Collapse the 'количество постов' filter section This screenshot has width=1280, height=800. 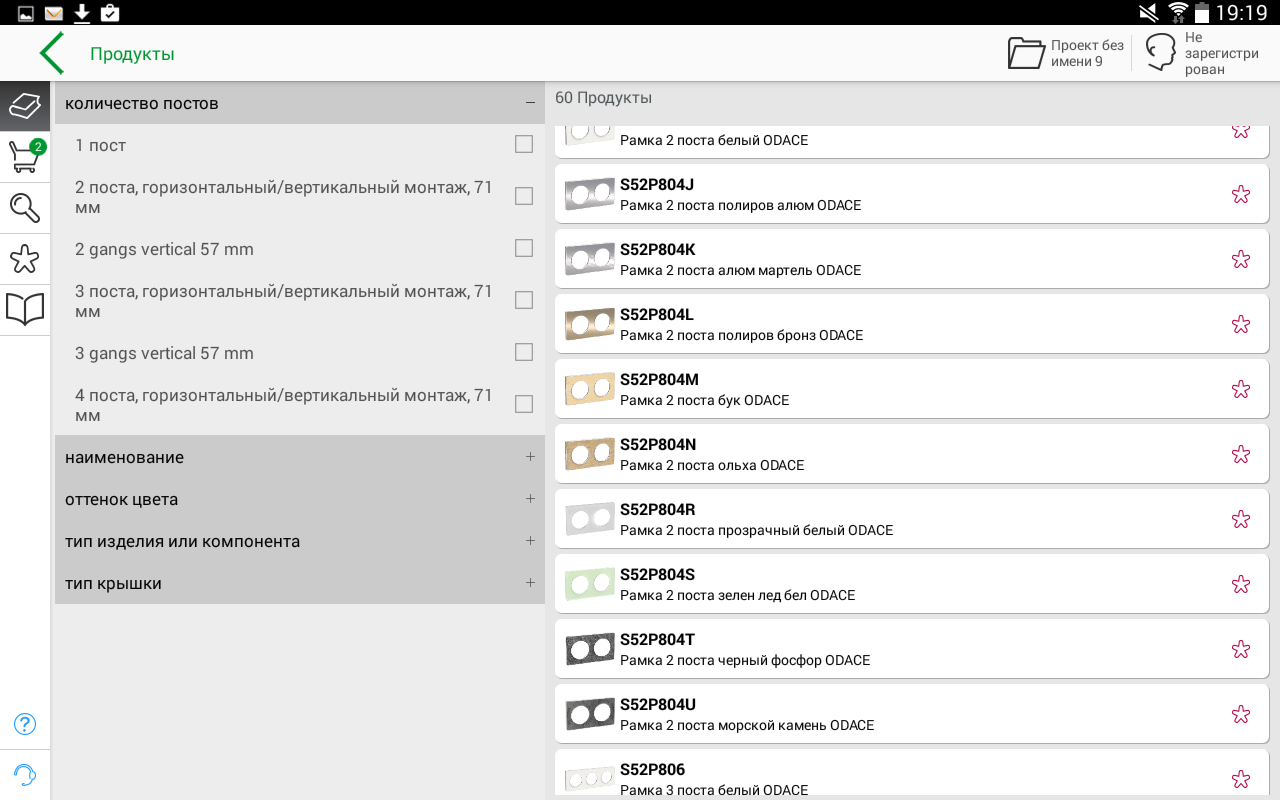coord(300,103)
